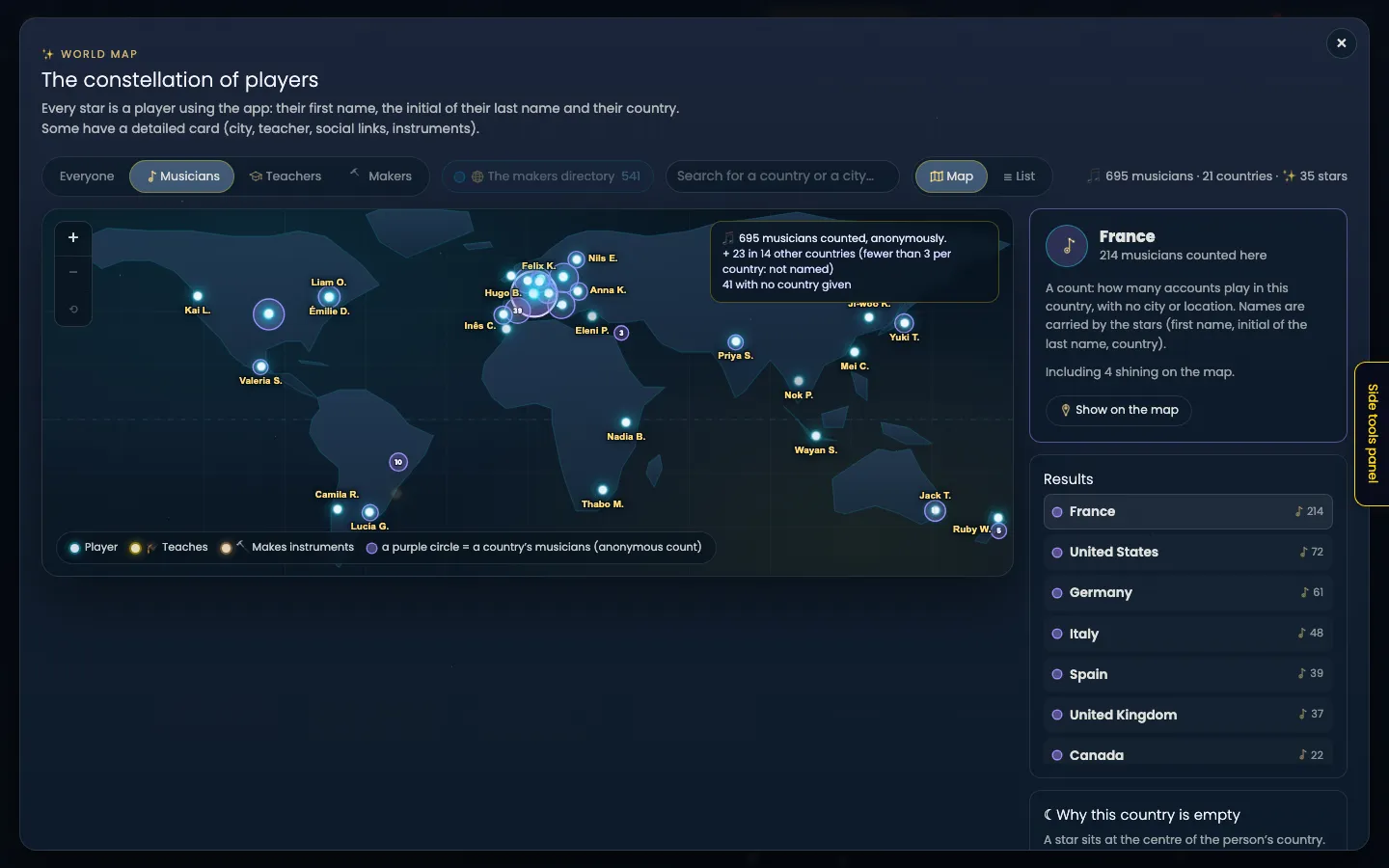Close the World Map dialog
1389x868 pixels.
(x=1341, y=43)
